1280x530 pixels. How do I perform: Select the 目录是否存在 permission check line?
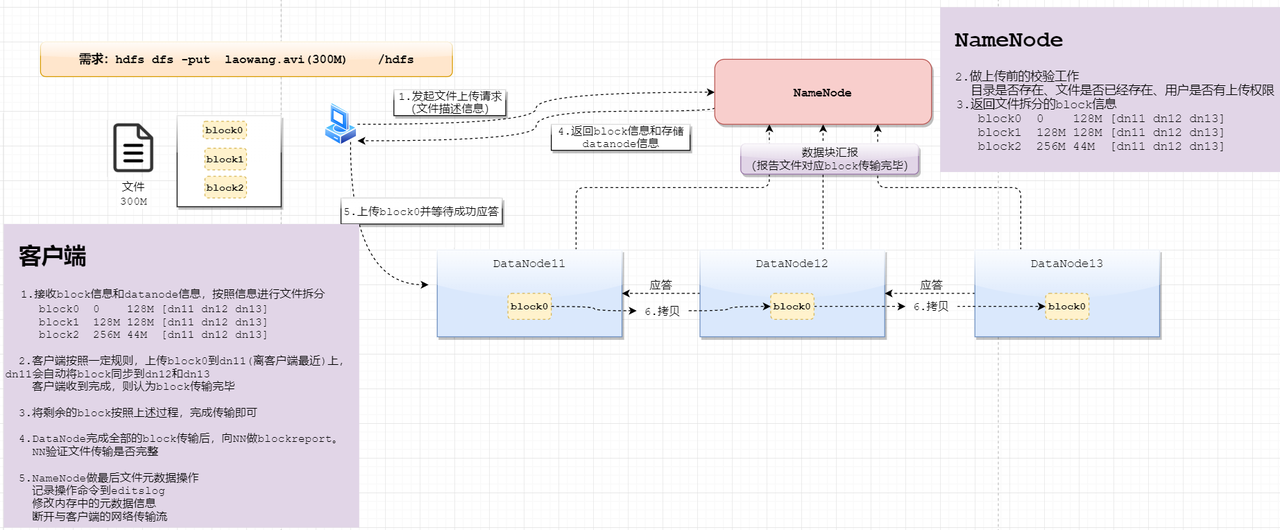[1122, 90]
